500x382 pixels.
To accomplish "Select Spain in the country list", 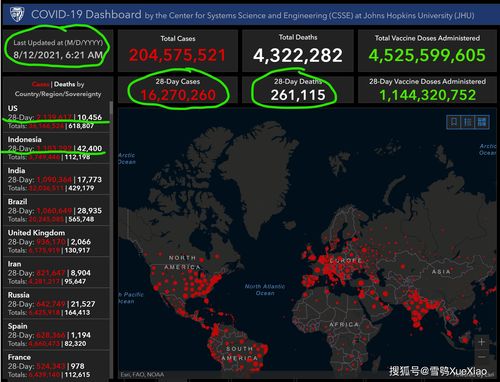I will (x=56, y=335).
